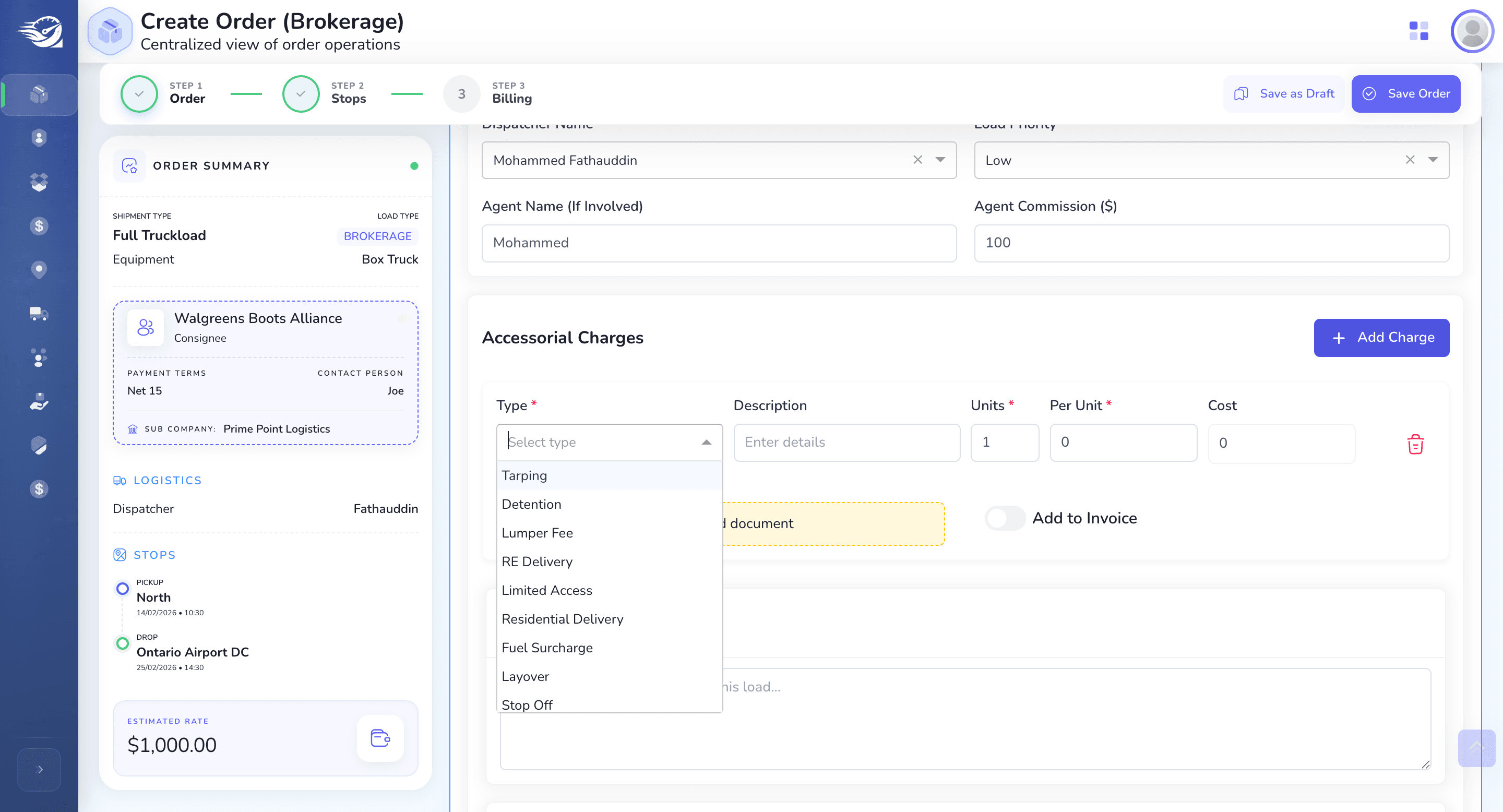Open the person network icon in sidebar
The image size is (1503, 812).
click(x=39, y=357)
